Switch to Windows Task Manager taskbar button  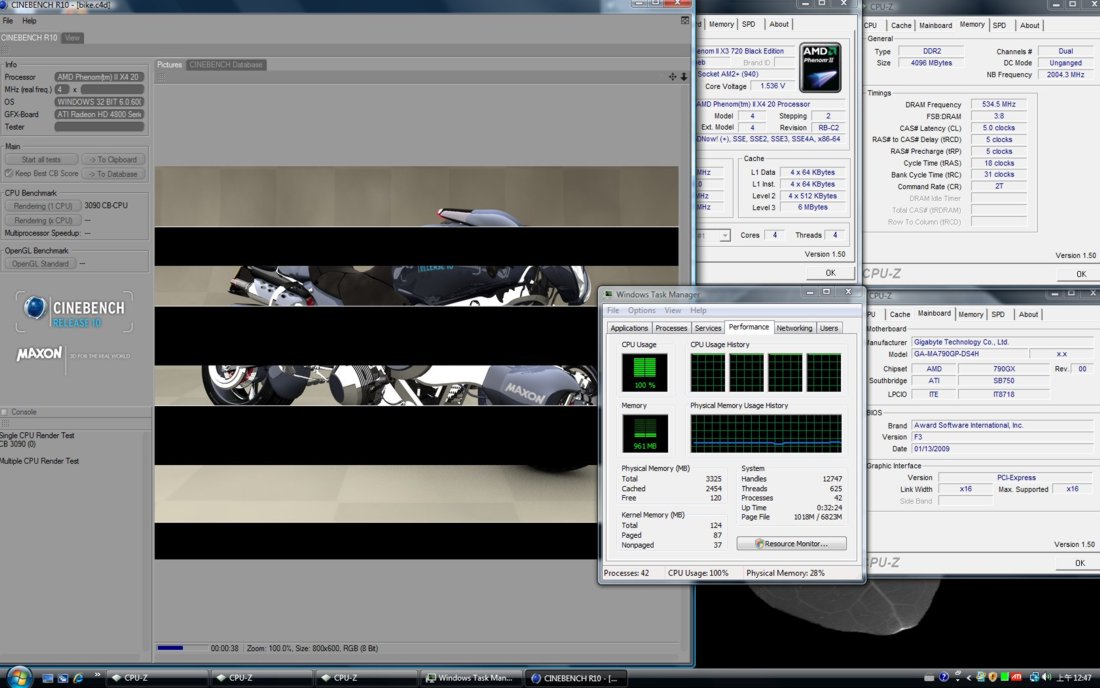click(470, 677)
